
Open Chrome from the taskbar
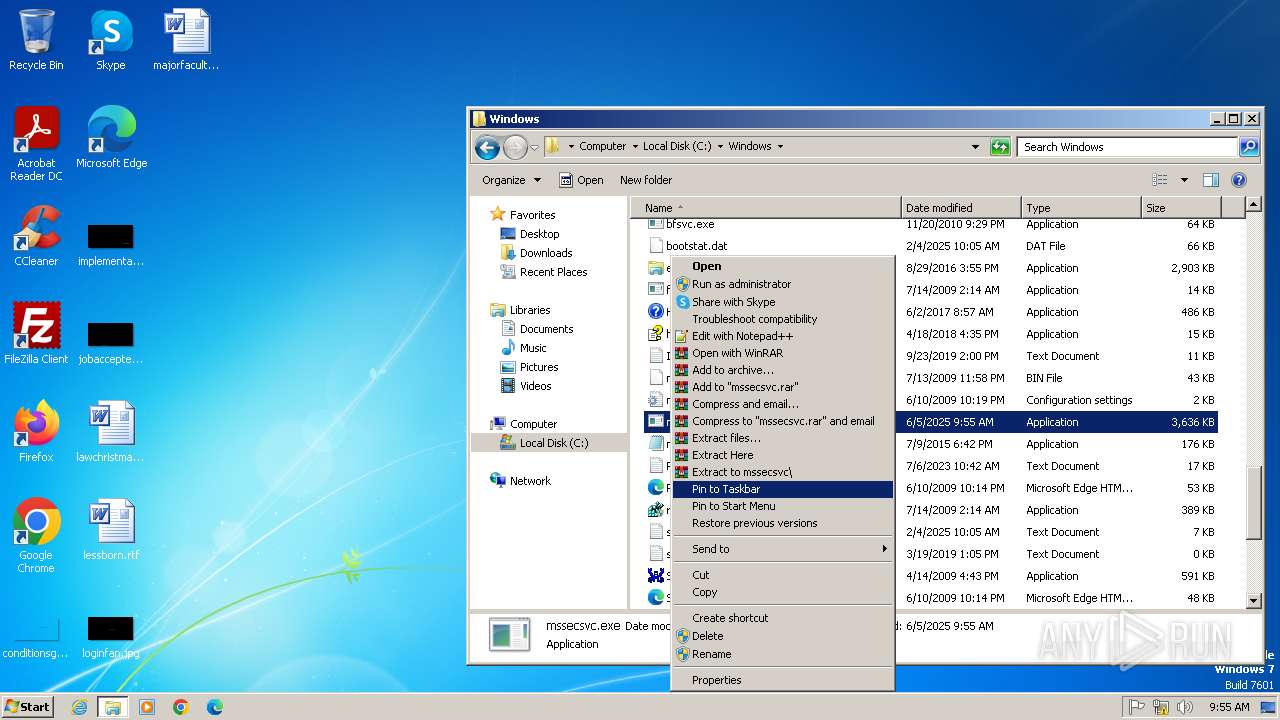point(181,707)
